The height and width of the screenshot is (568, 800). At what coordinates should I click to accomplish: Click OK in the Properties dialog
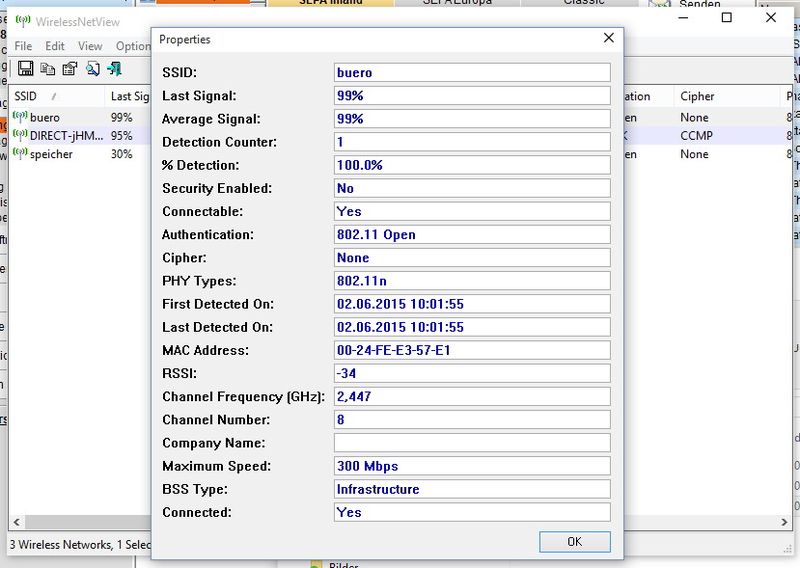[574, 541]
